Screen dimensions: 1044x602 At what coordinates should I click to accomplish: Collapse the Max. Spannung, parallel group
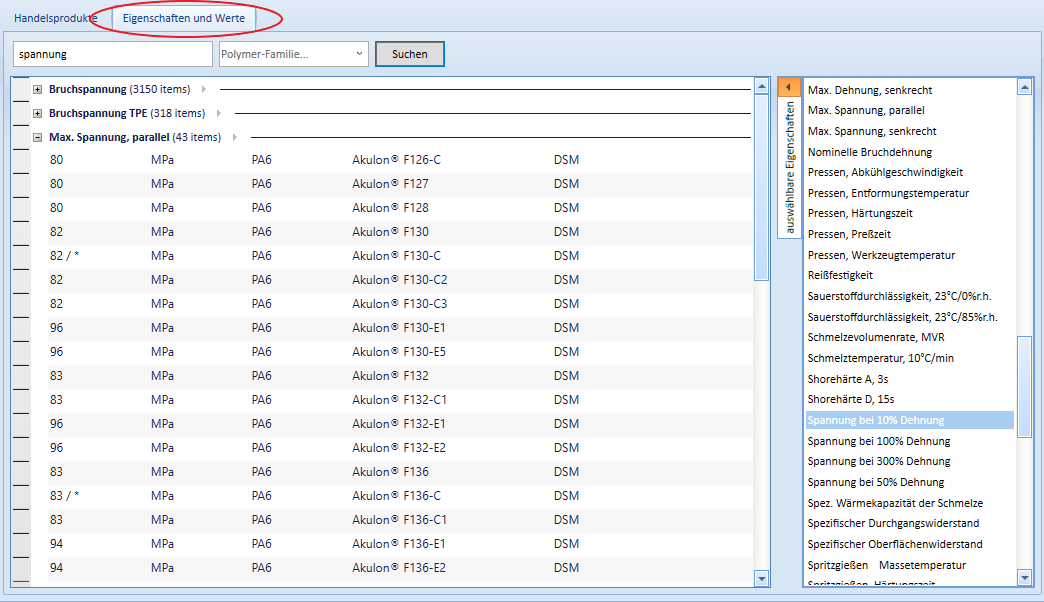[x=38, y=137]
